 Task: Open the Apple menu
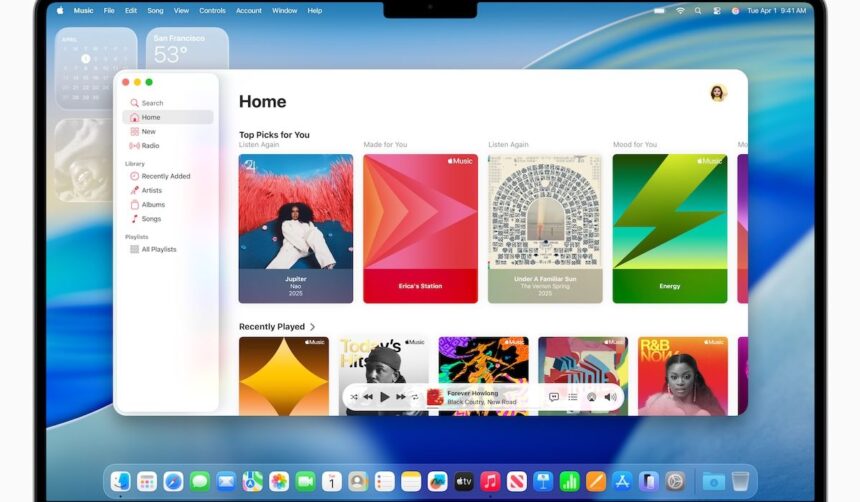point(60,10)
